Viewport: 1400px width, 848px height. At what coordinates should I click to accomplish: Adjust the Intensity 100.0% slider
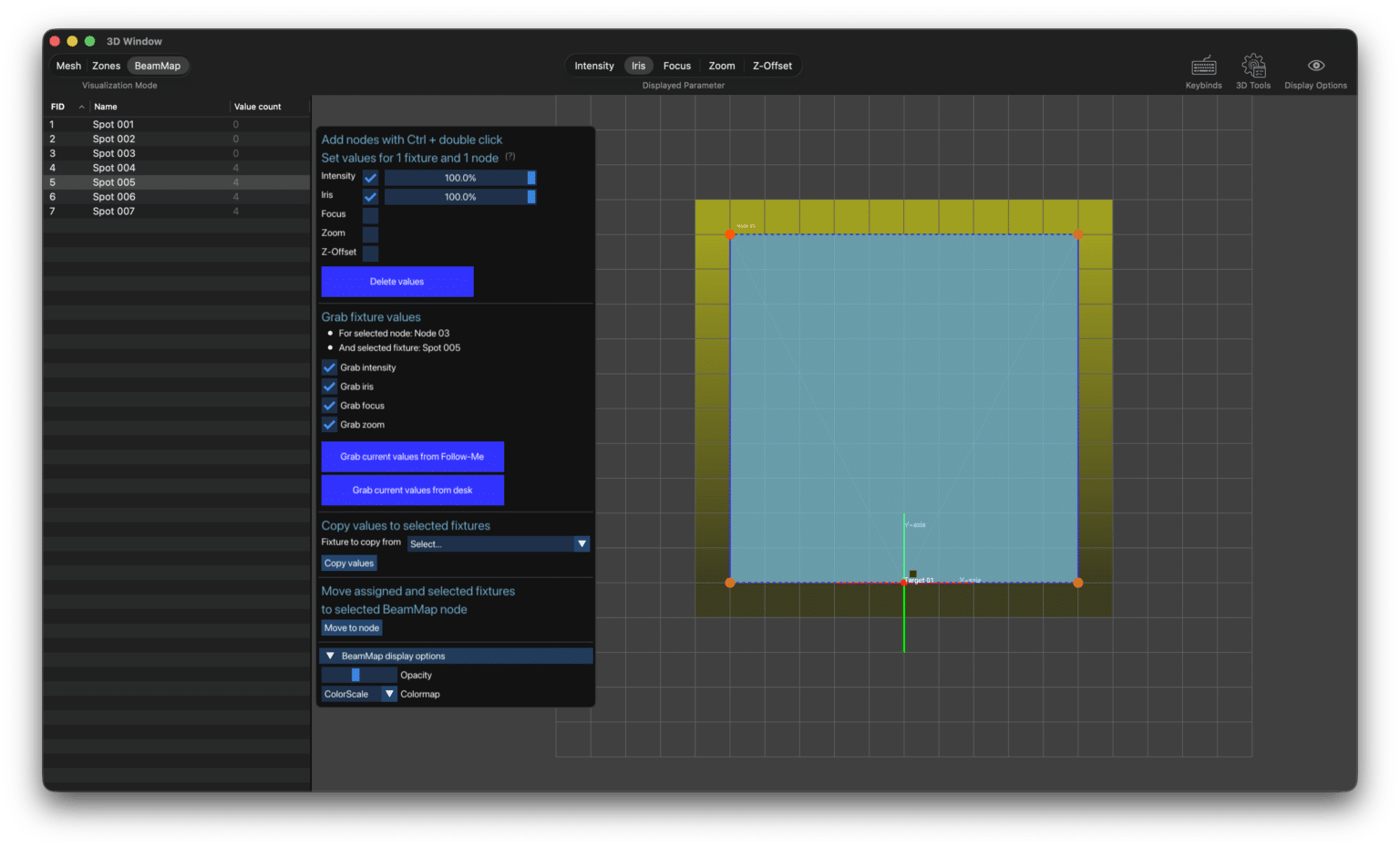460,178
